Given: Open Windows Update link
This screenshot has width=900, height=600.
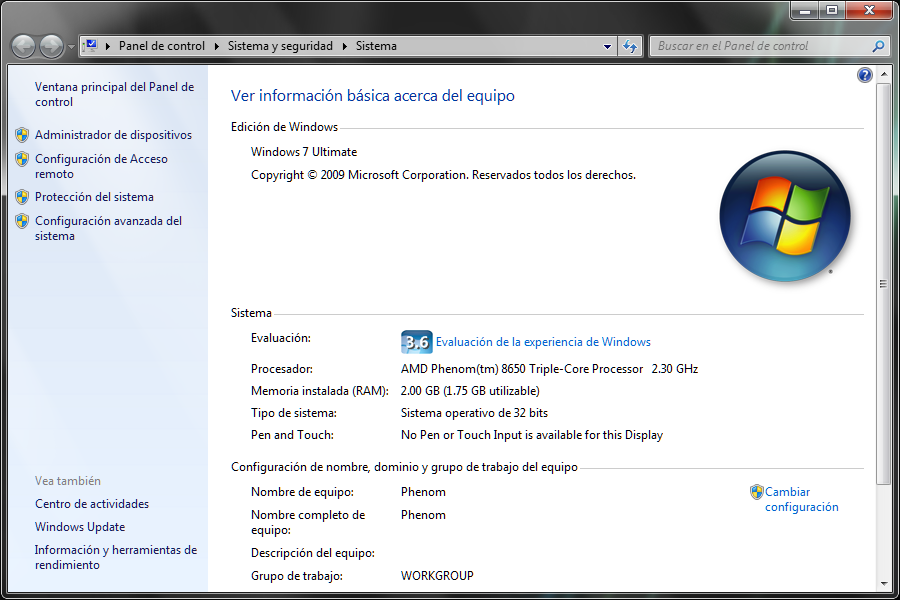Looking at the screenshot, I should pos(80,527).
